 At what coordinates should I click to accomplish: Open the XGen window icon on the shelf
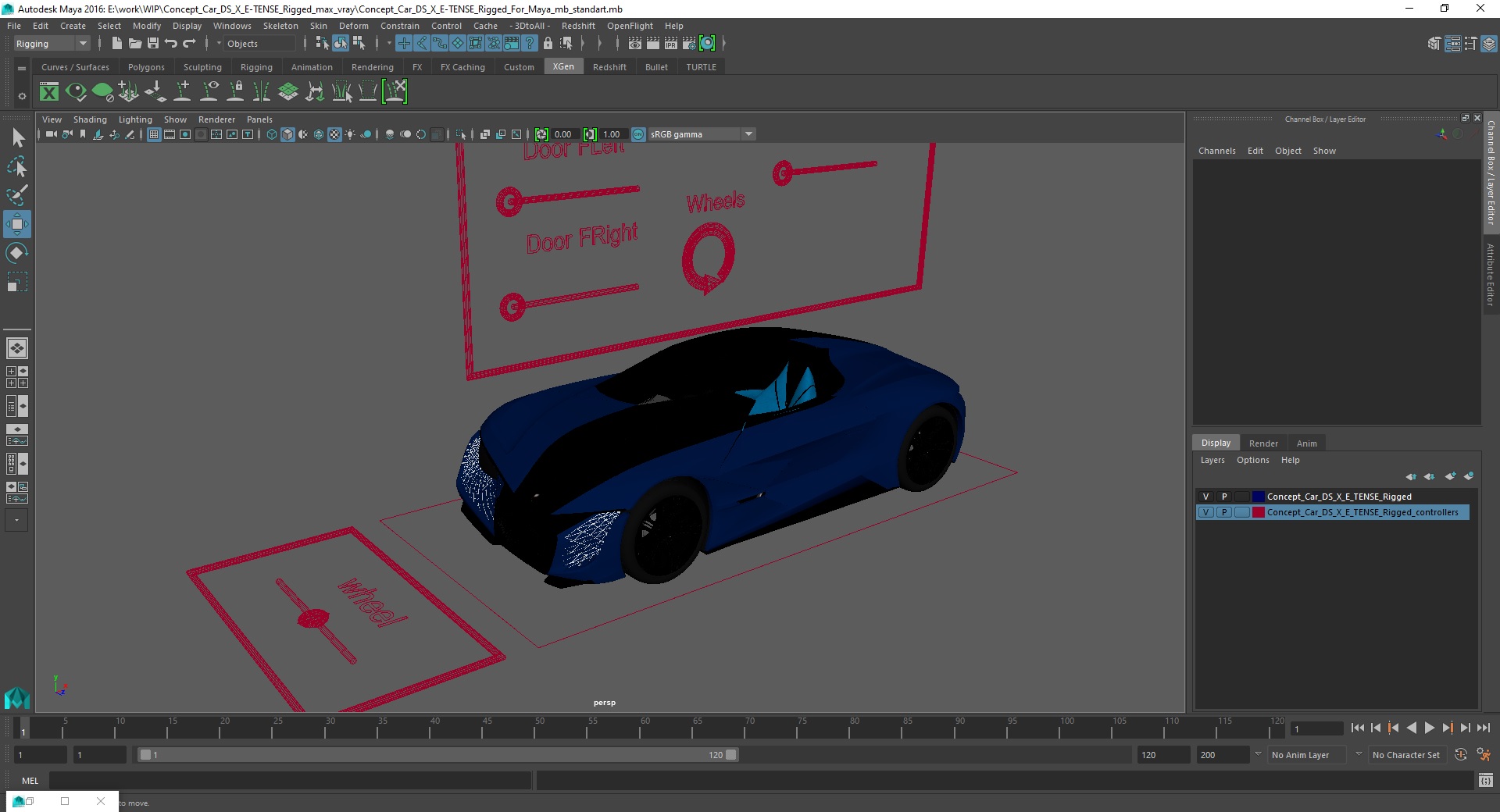click(x=49, y=92)
